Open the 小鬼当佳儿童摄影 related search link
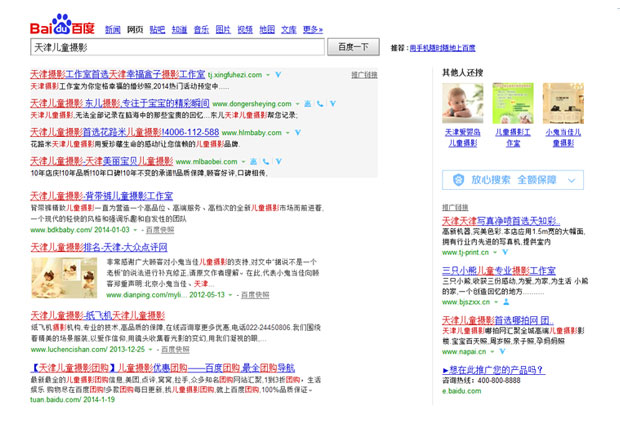This screenshot has height=436, width=620. pyautogui.click(x=563, y=138)
